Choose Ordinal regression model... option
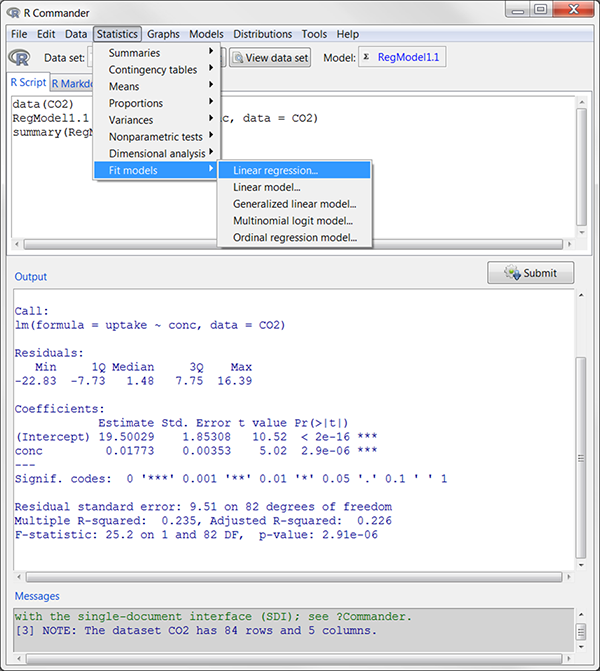The width and height of the screenshot is (600, 671). click(x=294, y=237)
